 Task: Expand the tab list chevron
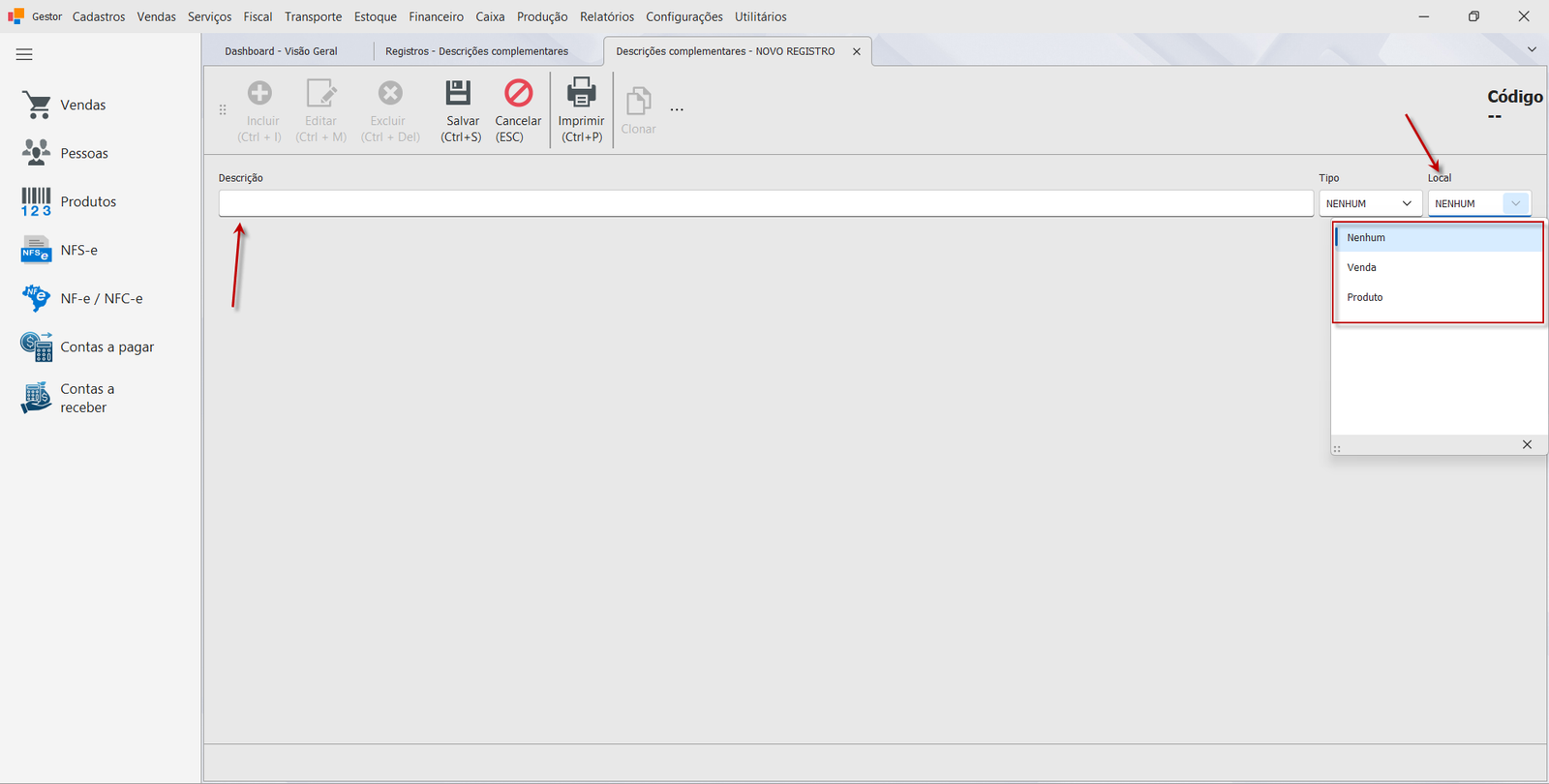tap(1532, 49)
